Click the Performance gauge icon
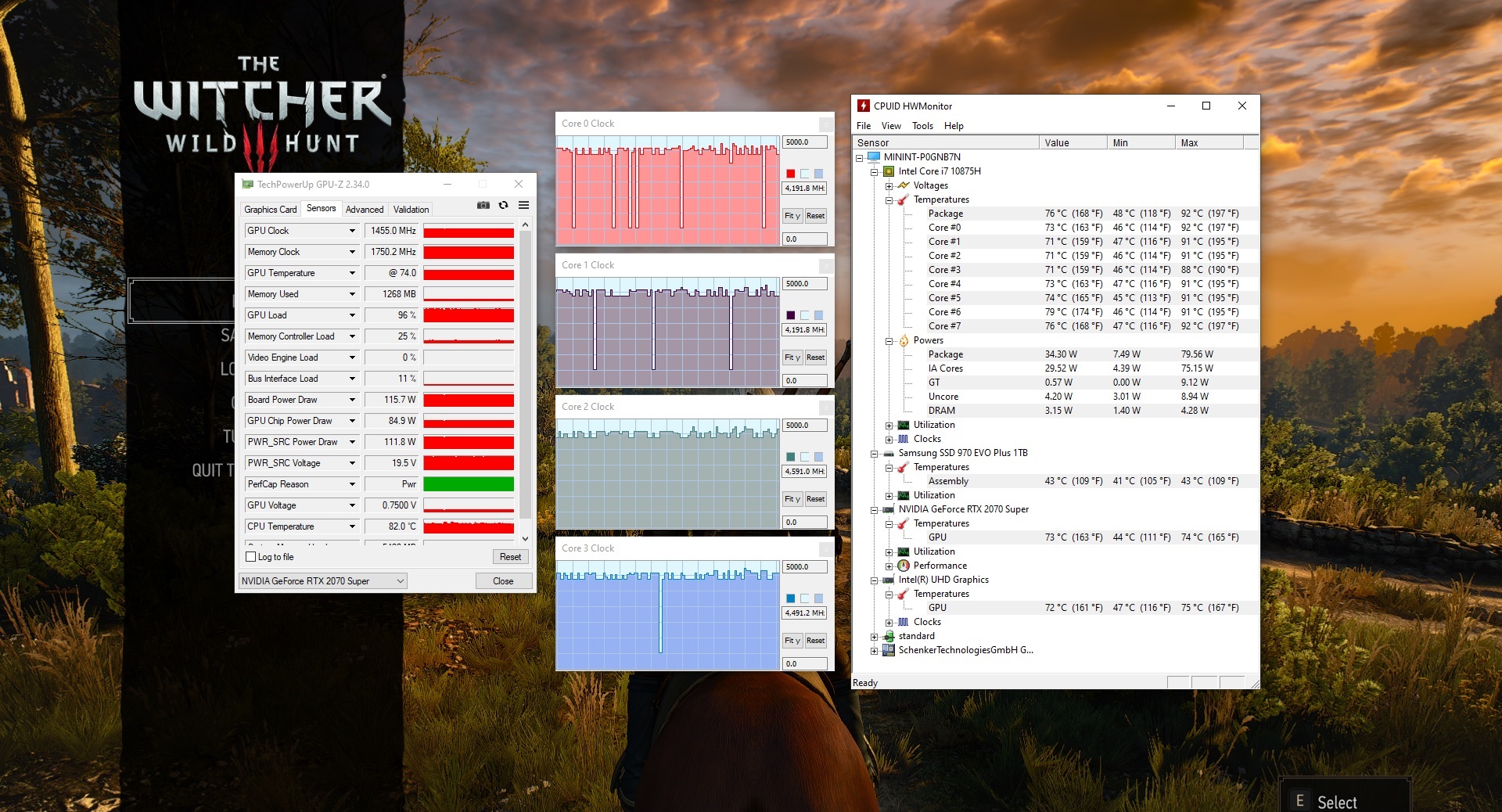The image size is (1502, 812). click(904, 566)
